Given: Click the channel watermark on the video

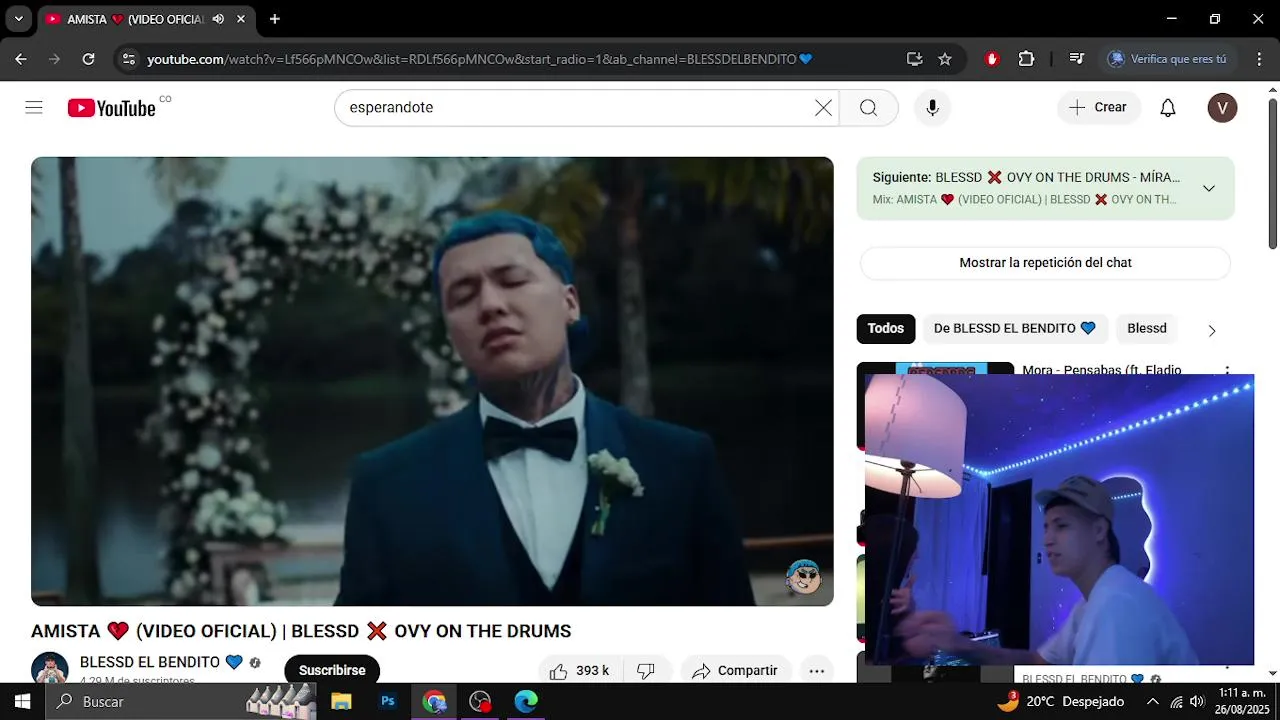Looking at the screenshot, I should [x=803, y=576].
